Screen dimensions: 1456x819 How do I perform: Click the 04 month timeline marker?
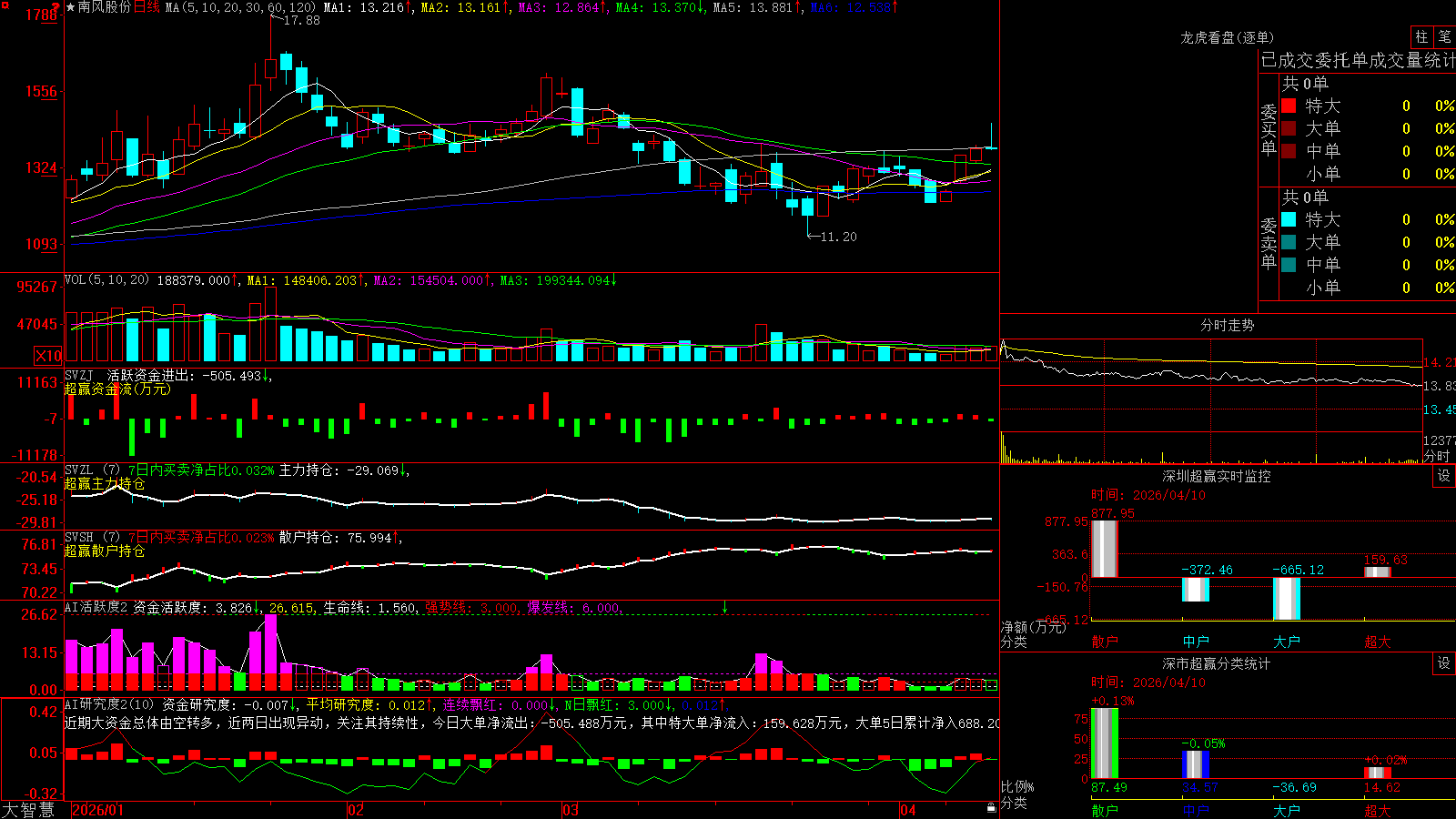[x=907, y=810]
